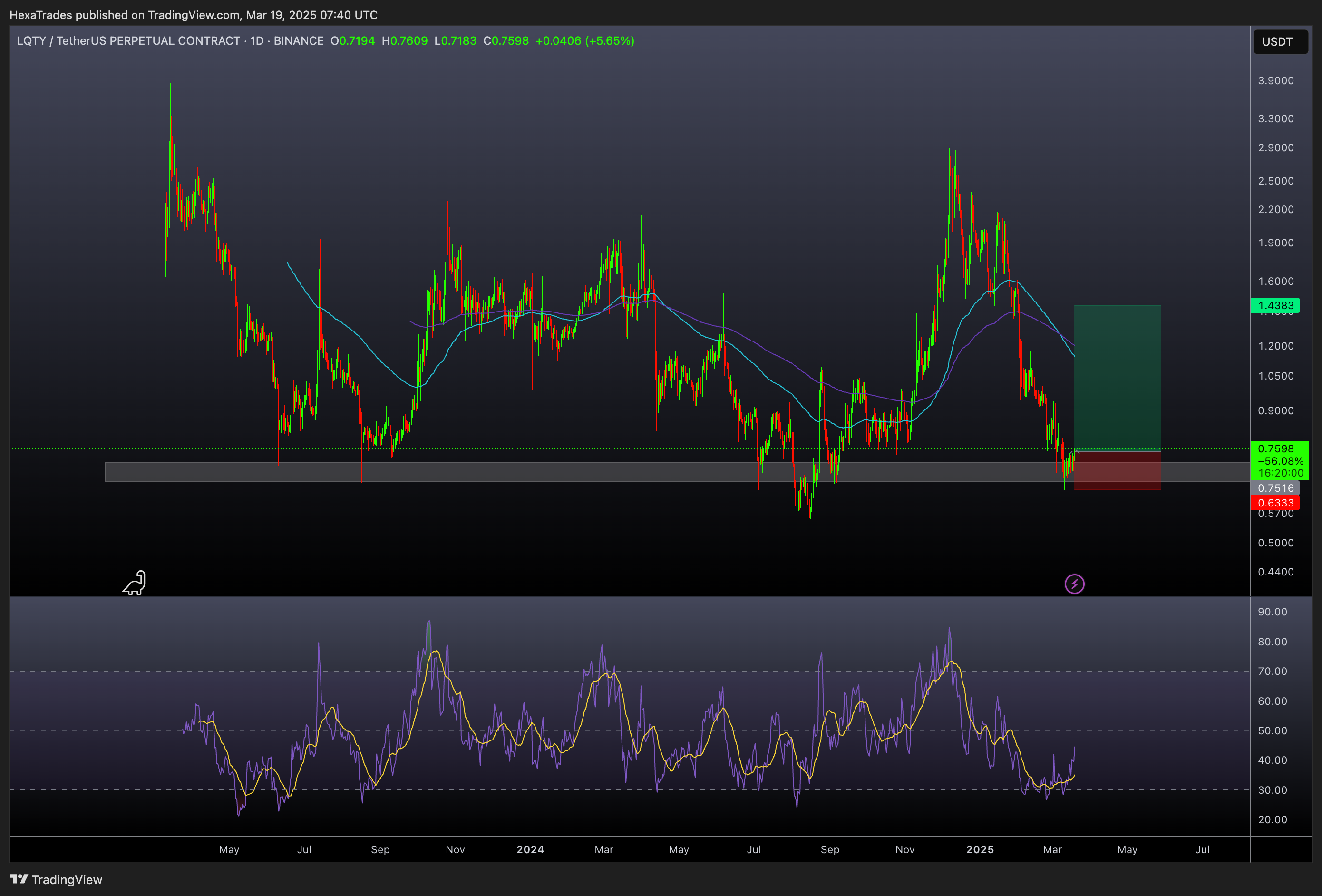1322x896 pixels.
Task: Click the 2.2000 price axis label
Action: (1275, 209)
